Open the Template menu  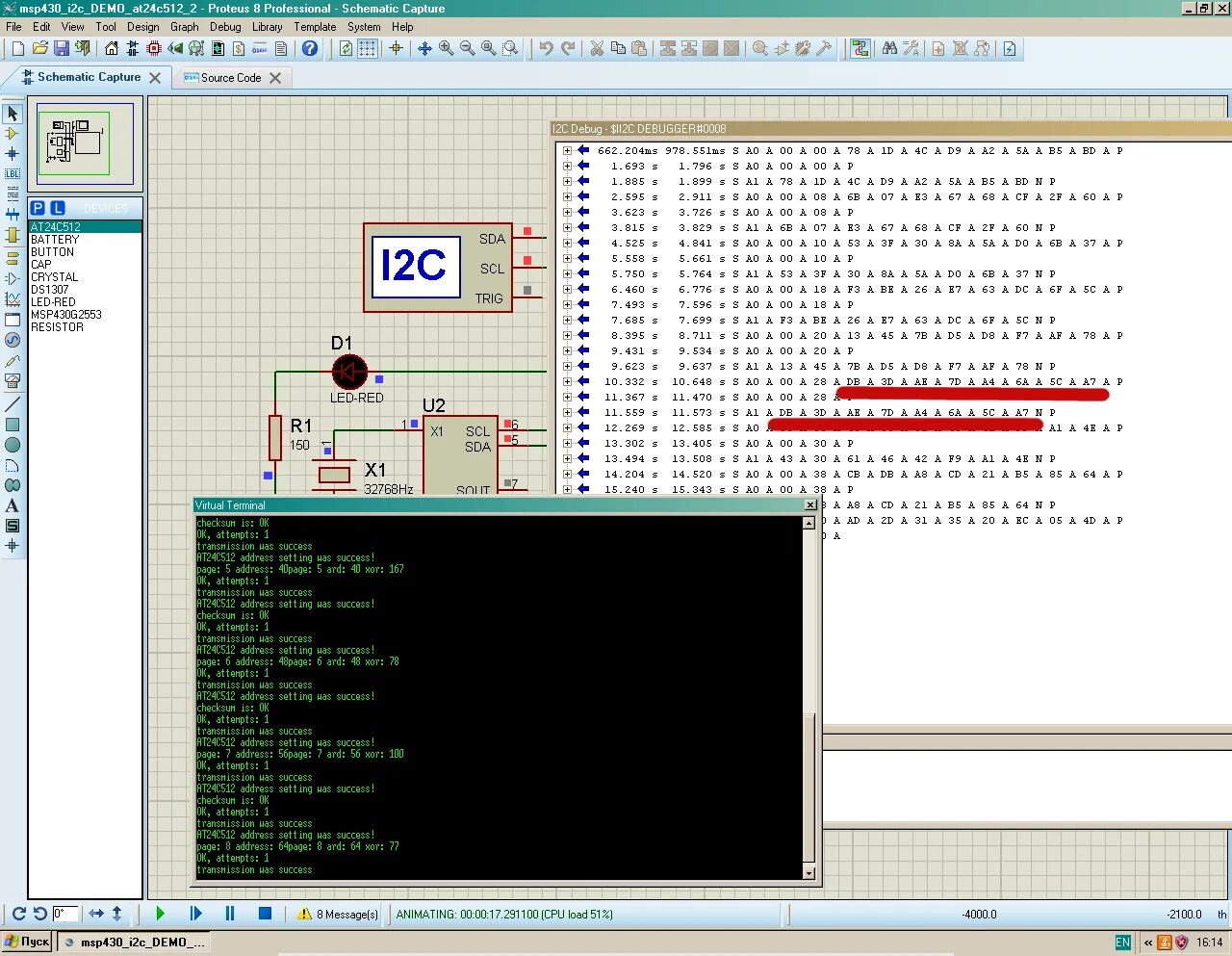[x=315, y=27]
